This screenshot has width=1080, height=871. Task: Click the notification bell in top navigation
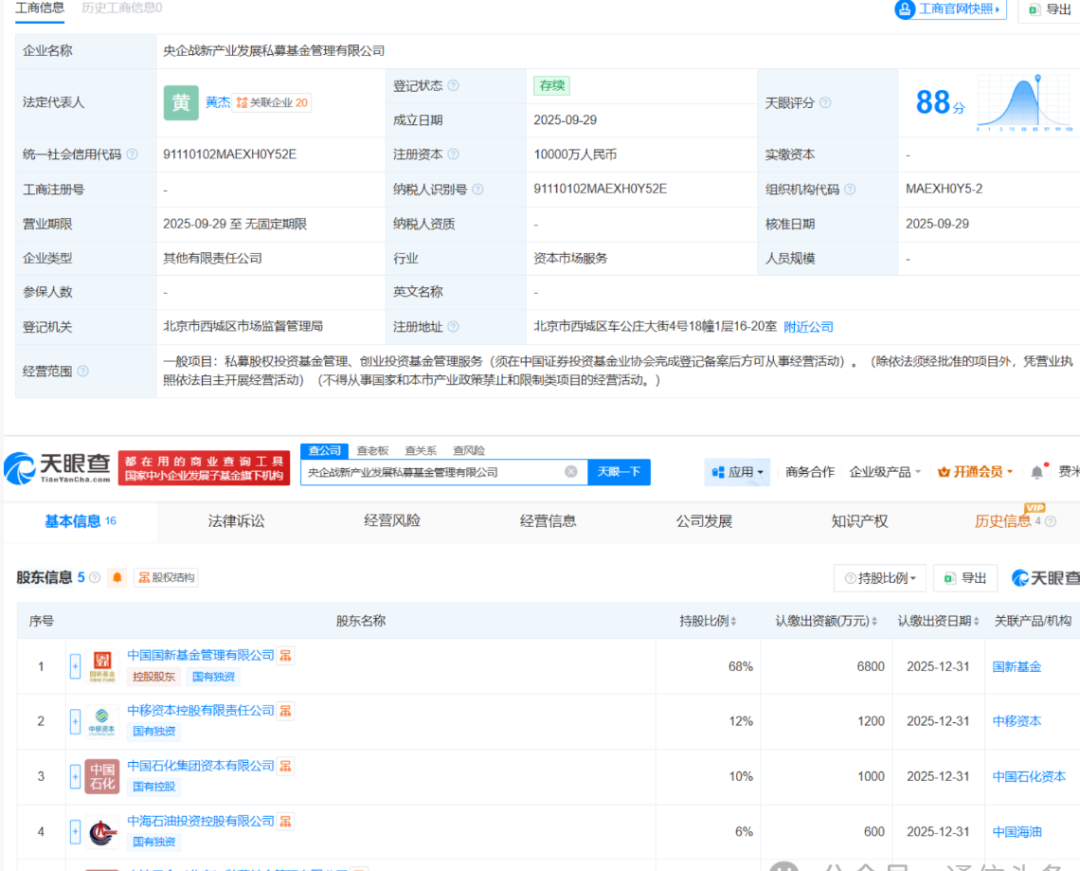click(x=1037, y=472)
